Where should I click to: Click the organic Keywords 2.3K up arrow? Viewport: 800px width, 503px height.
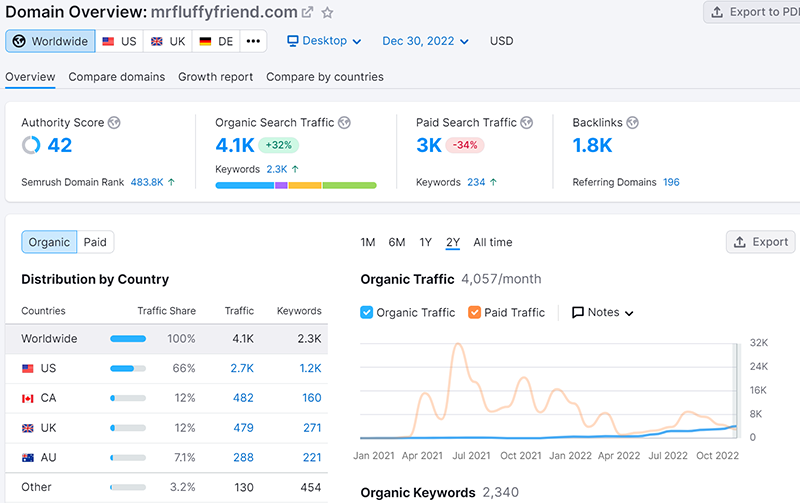(295, 169)
